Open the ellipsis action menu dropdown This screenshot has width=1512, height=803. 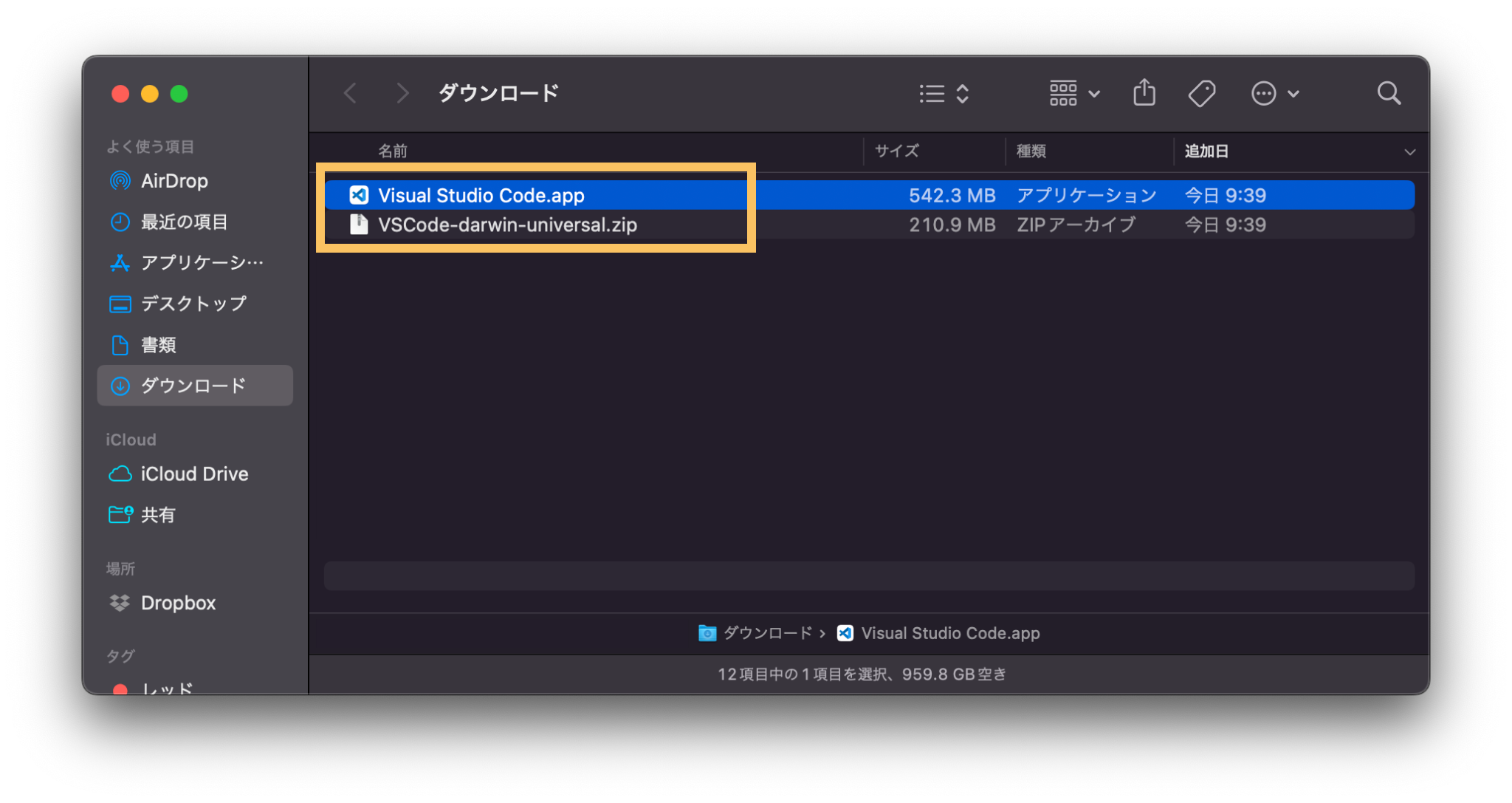coord(1274,94)
